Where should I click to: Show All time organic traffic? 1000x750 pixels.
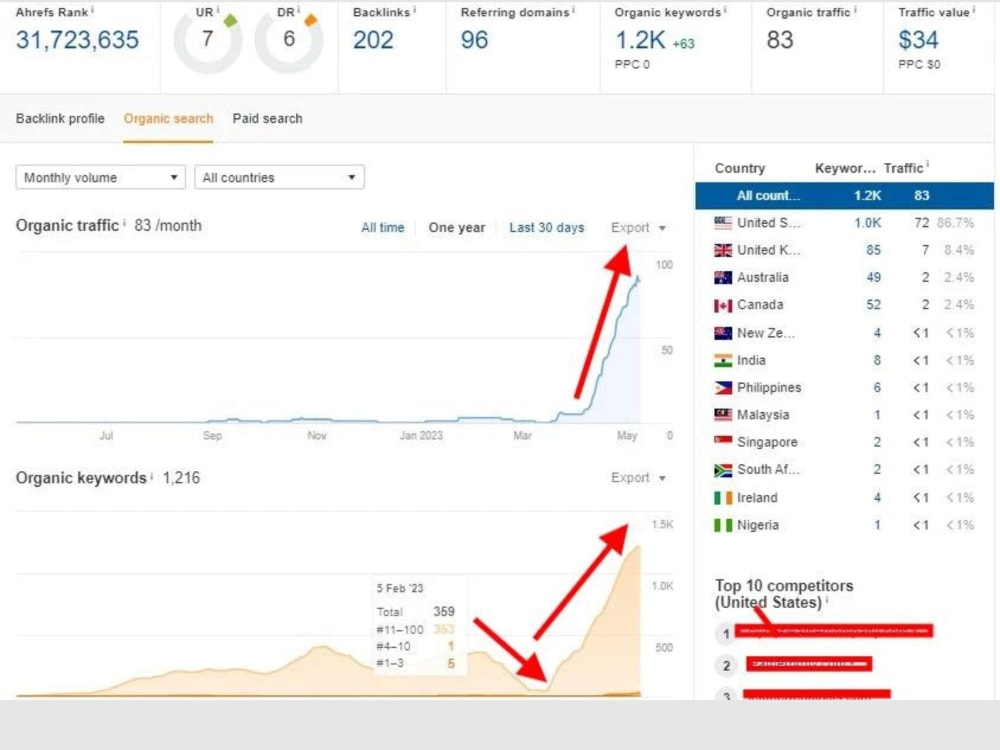(383, 228)
